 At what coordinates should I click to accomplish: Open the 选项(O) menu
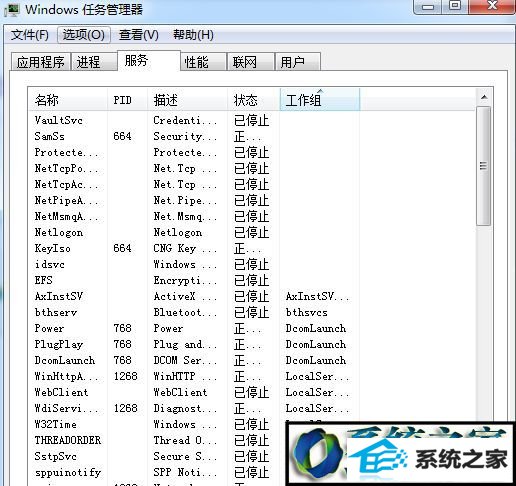pos(84,35)
